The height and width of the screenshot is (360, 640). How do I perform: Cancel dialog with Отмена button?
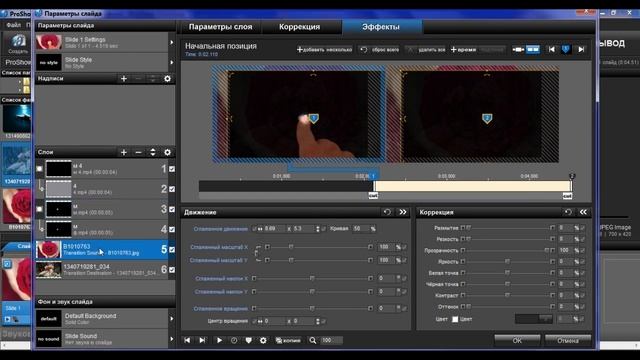pos(568,340)
